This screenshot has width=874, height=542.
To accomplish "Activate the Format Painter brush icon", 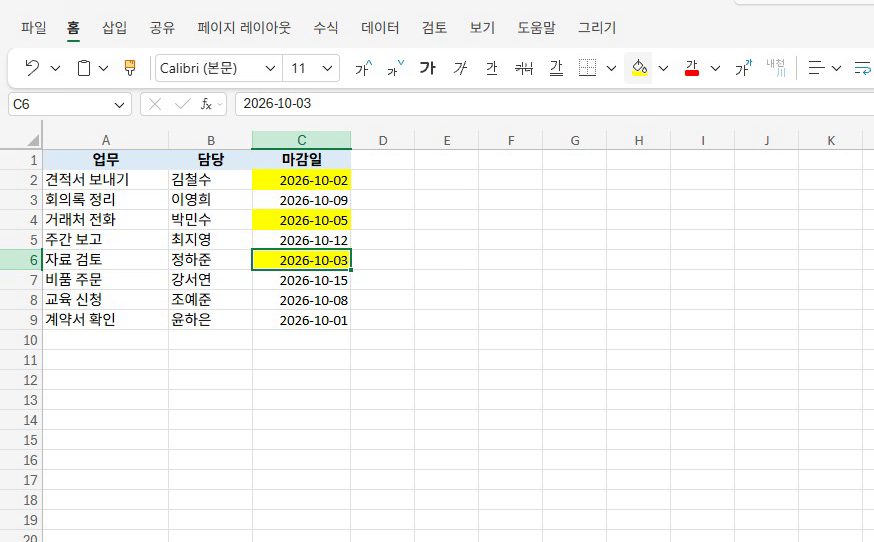I will 130,68.
